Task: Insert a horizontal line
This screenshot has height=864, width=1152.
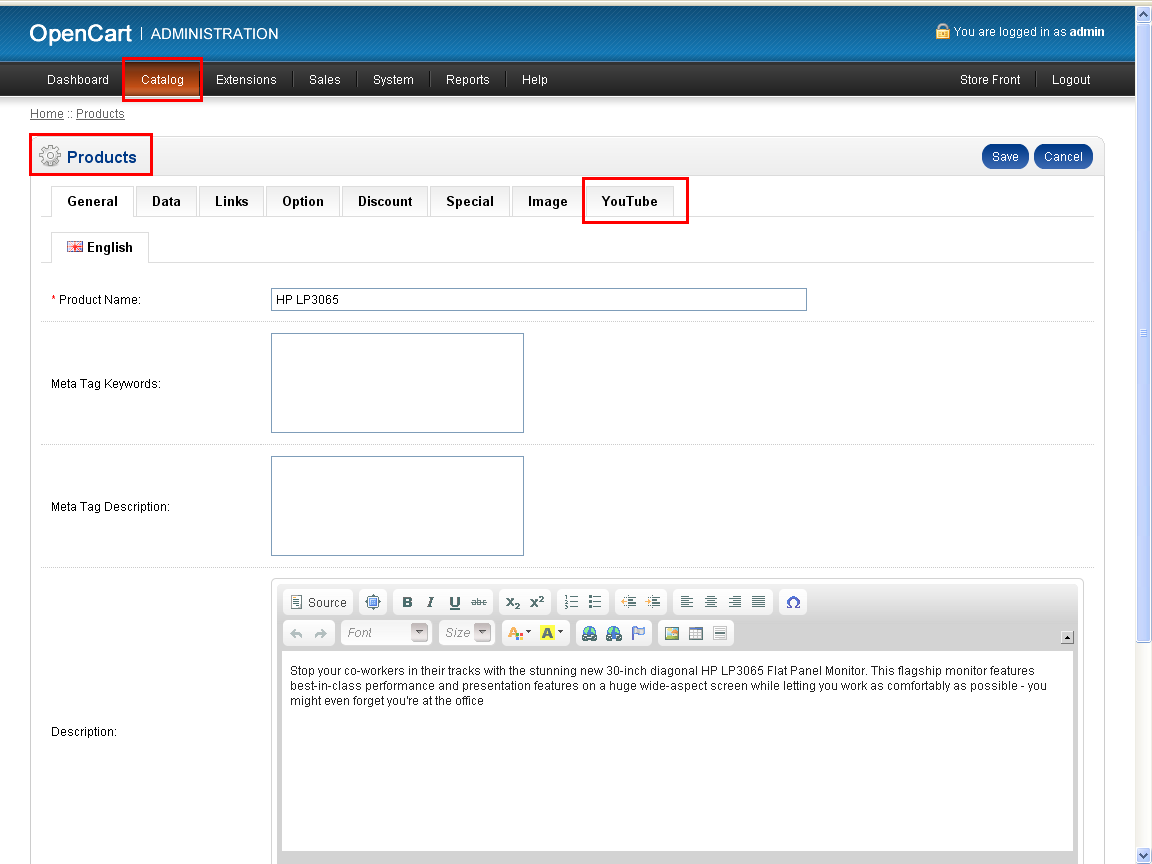Action: [x=720, y=633]
